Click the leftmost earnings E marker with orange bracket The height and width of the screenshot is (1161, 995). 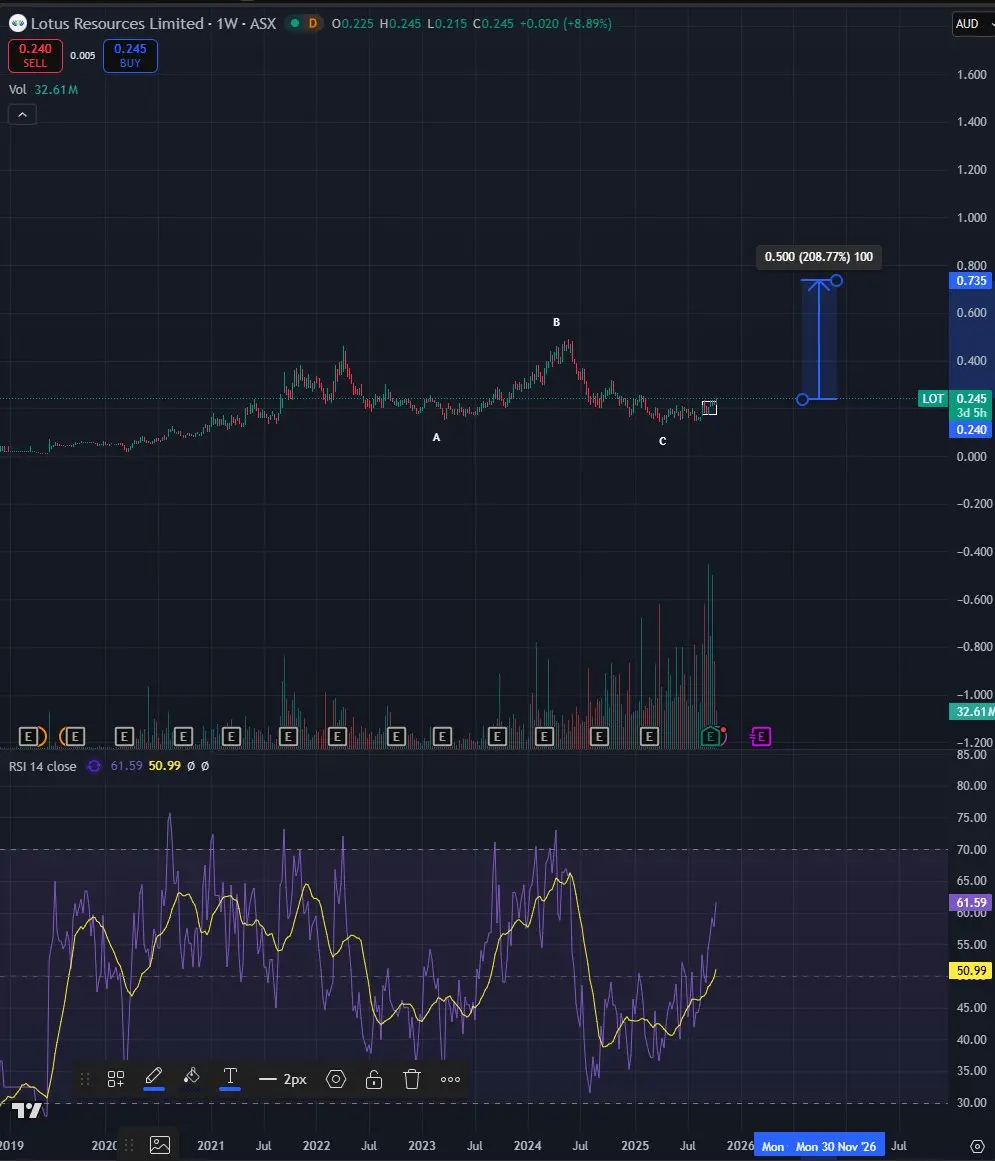tap(29, 736)
